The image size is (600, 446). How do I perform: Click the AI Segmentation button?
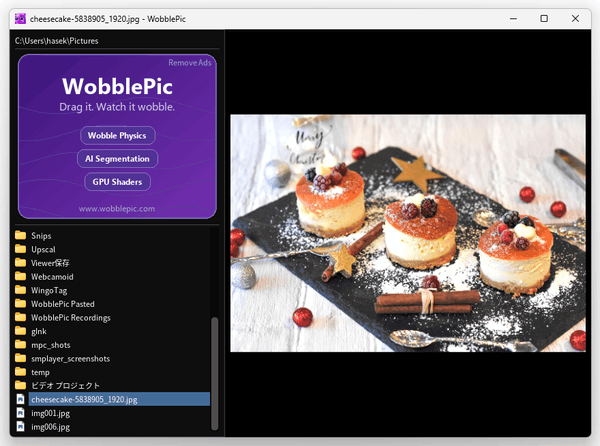pos(117,158)
